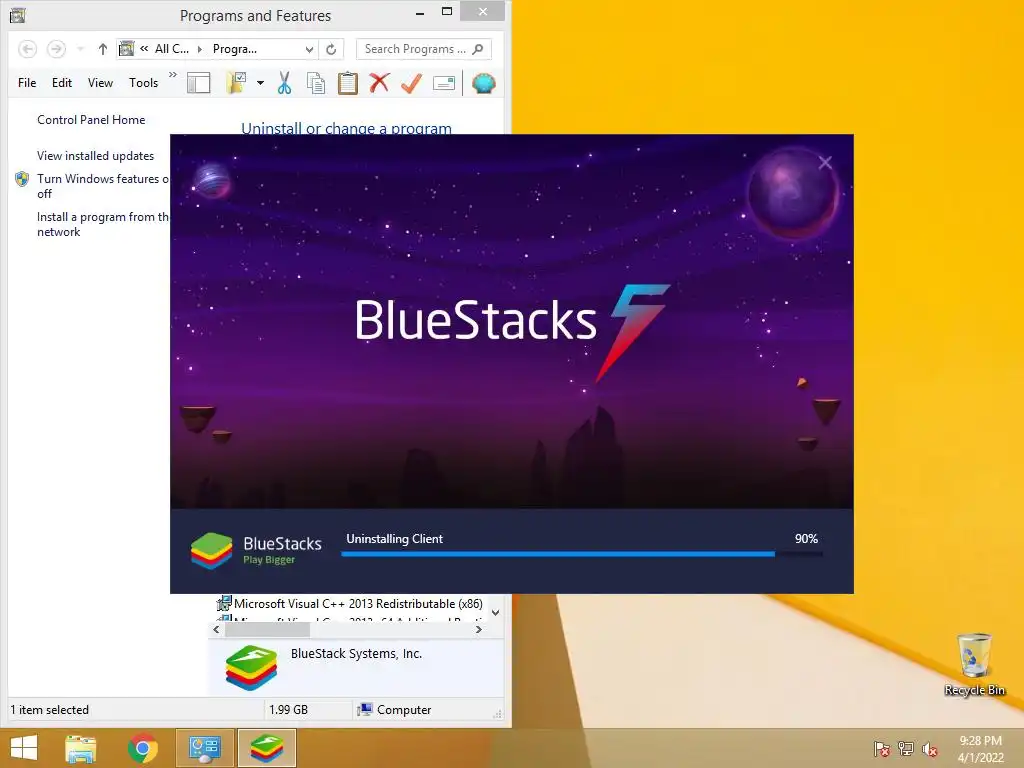
Task: Open the recent locations dropdown arrow
Action: (x=80, y=49)
